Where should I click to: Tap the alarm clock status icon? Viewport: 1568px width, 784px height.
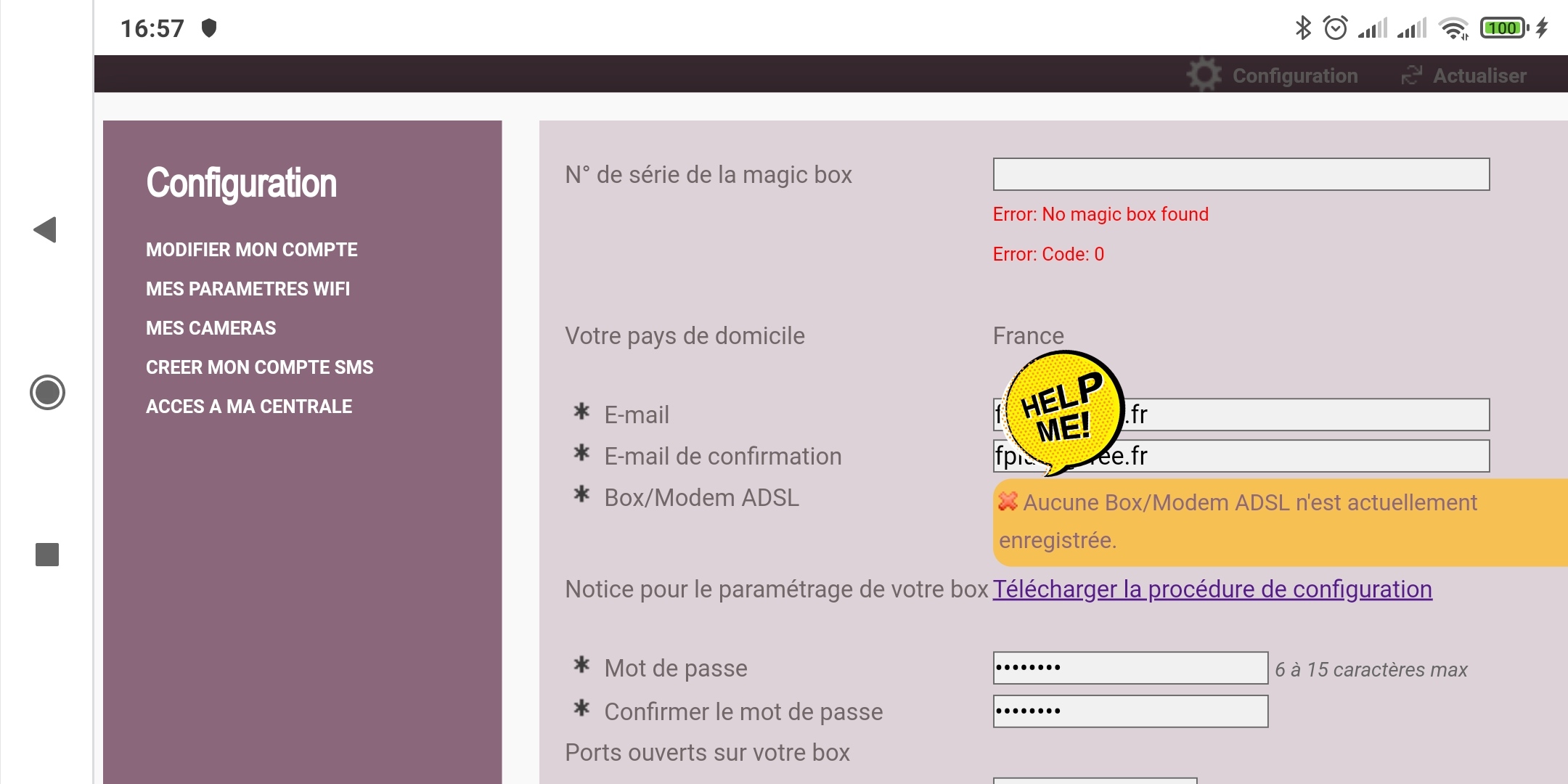point(1335,28)
